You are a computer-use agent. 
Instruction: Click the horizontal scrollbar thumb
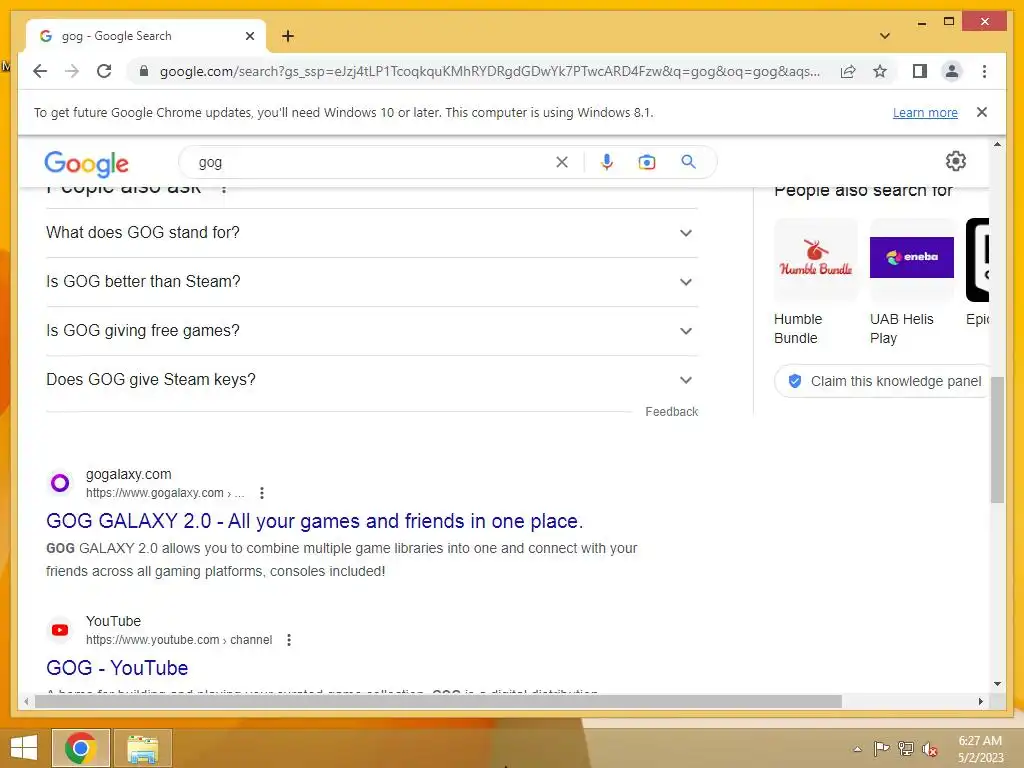pyautogui.click(x=438, y=701)
